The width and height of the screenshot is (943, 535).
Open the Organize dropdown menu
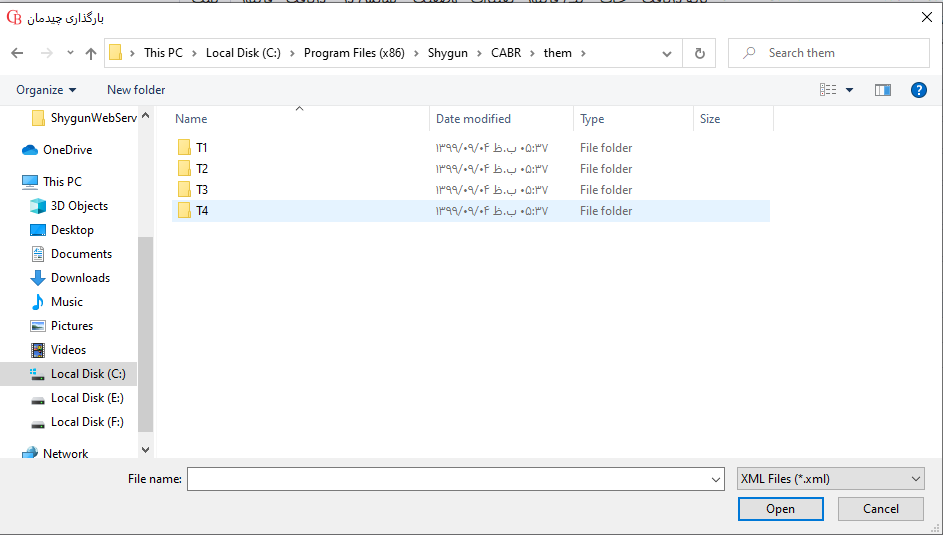[x=46, y=90]
